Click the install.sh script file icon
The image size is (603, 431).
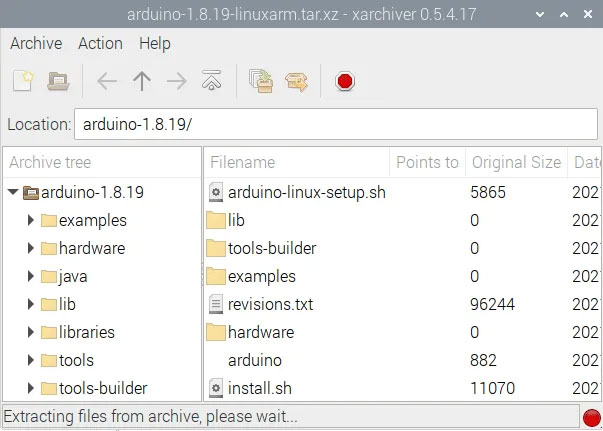click(x=216, y=388)
